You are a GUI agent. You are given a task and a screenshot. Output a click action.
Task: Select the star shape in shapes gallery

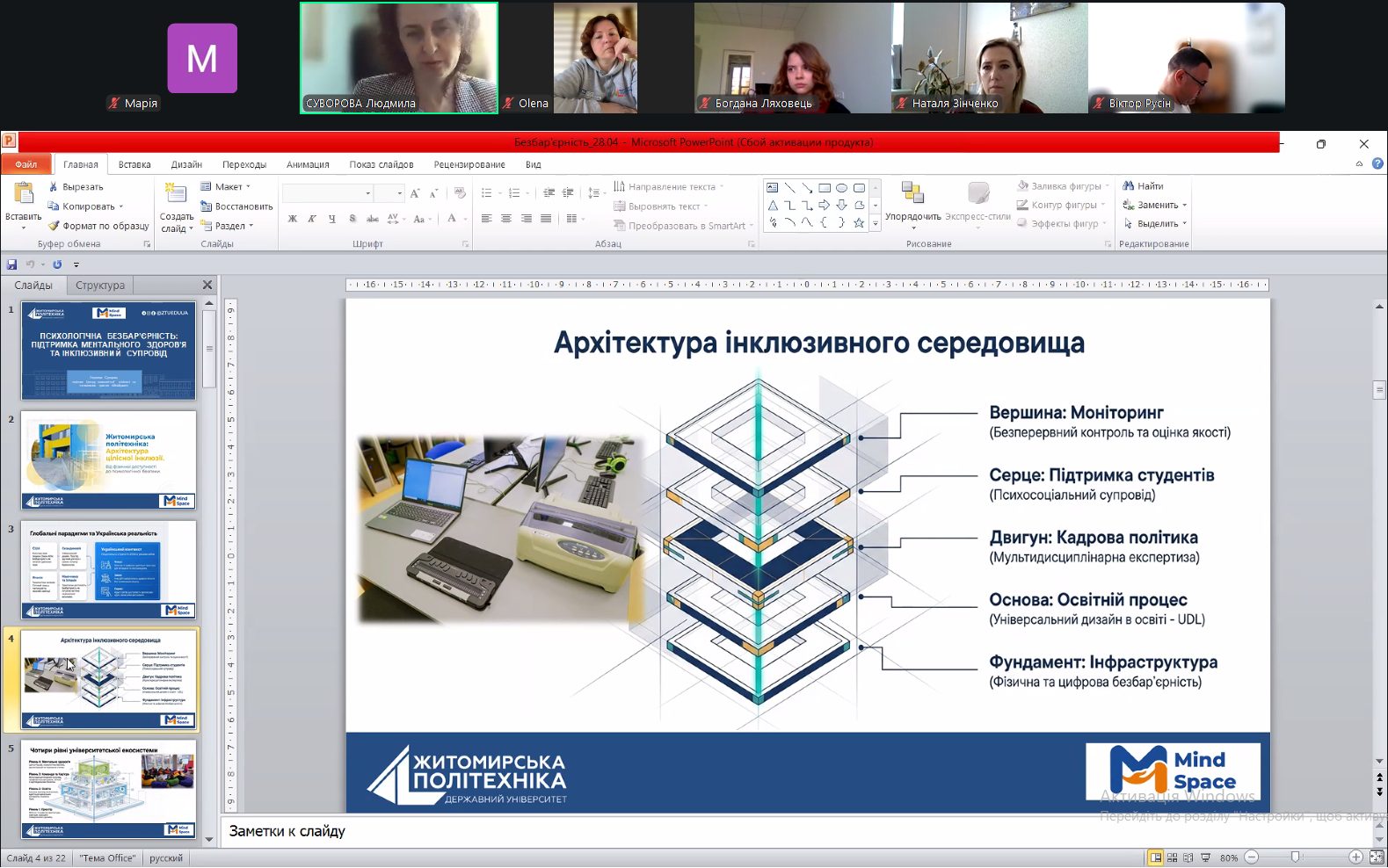pos(859,223)
